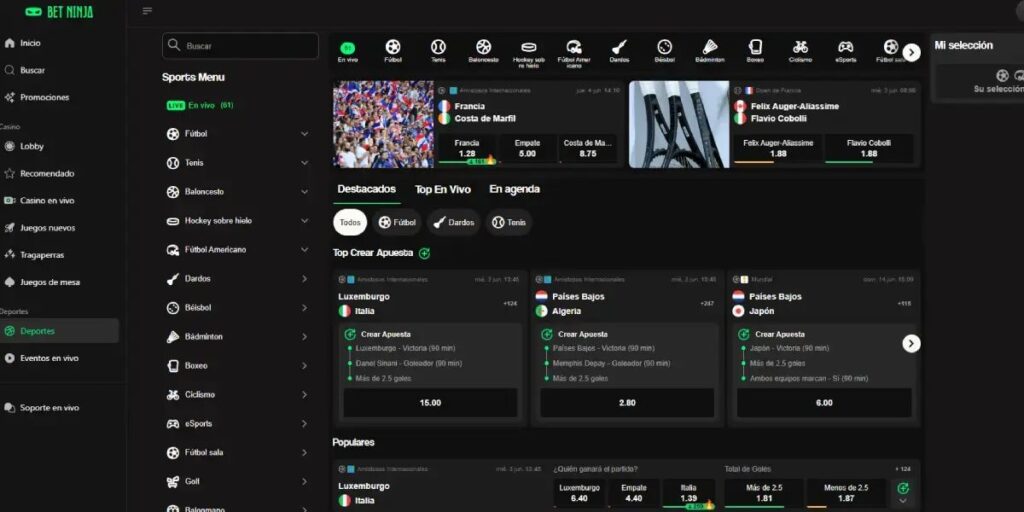This screenshot has height=512, width=1024.
Task: Toggle the hamburger sidebar menu icon
Action: coord(147,11)
